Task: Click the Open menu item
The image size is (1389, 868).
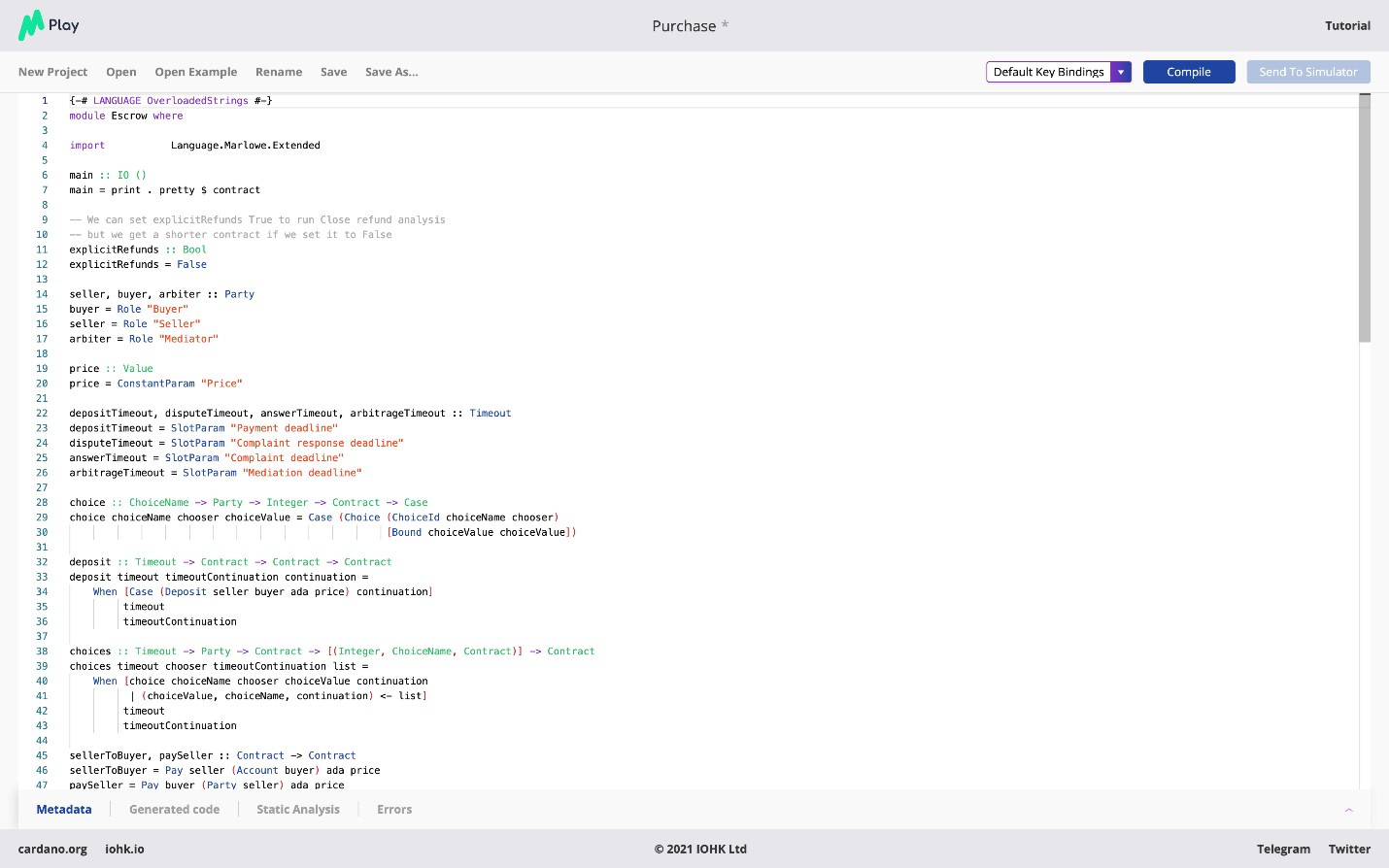Action: click(x=121, y=72)
